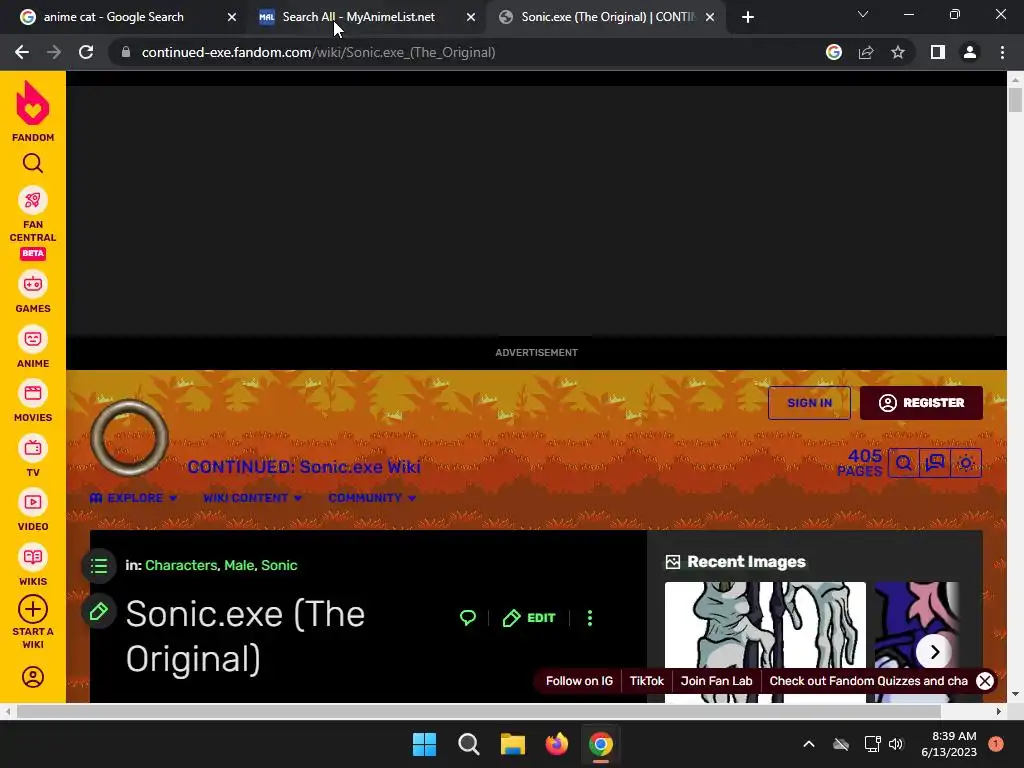Click the Start a Wiki plus icon
The width and height of the screenshot is (1024, 768).
point(33,609)
